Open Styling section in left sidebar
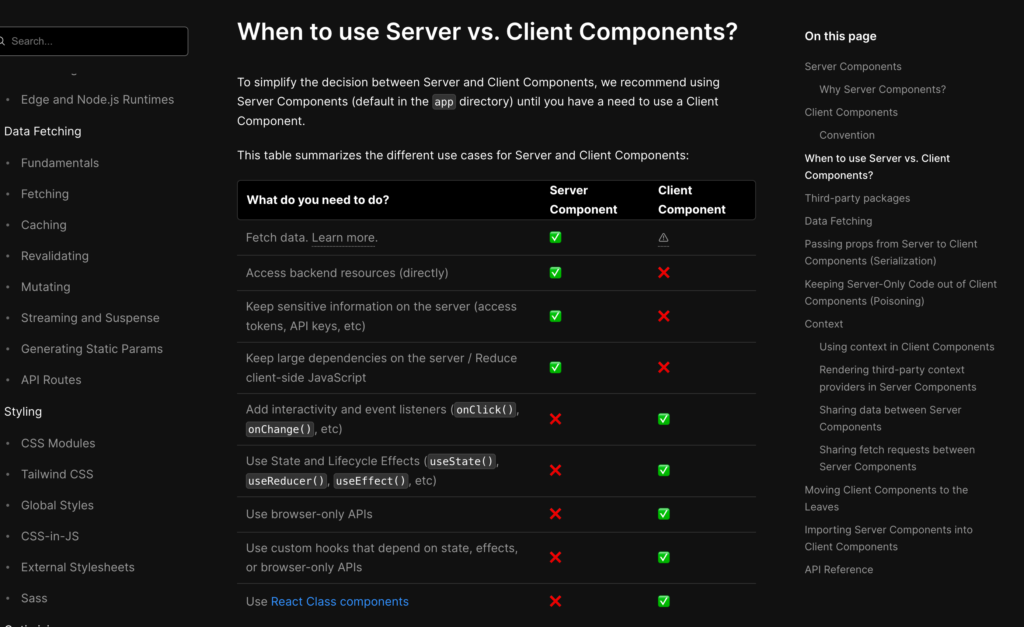 [x=23, y=411]
